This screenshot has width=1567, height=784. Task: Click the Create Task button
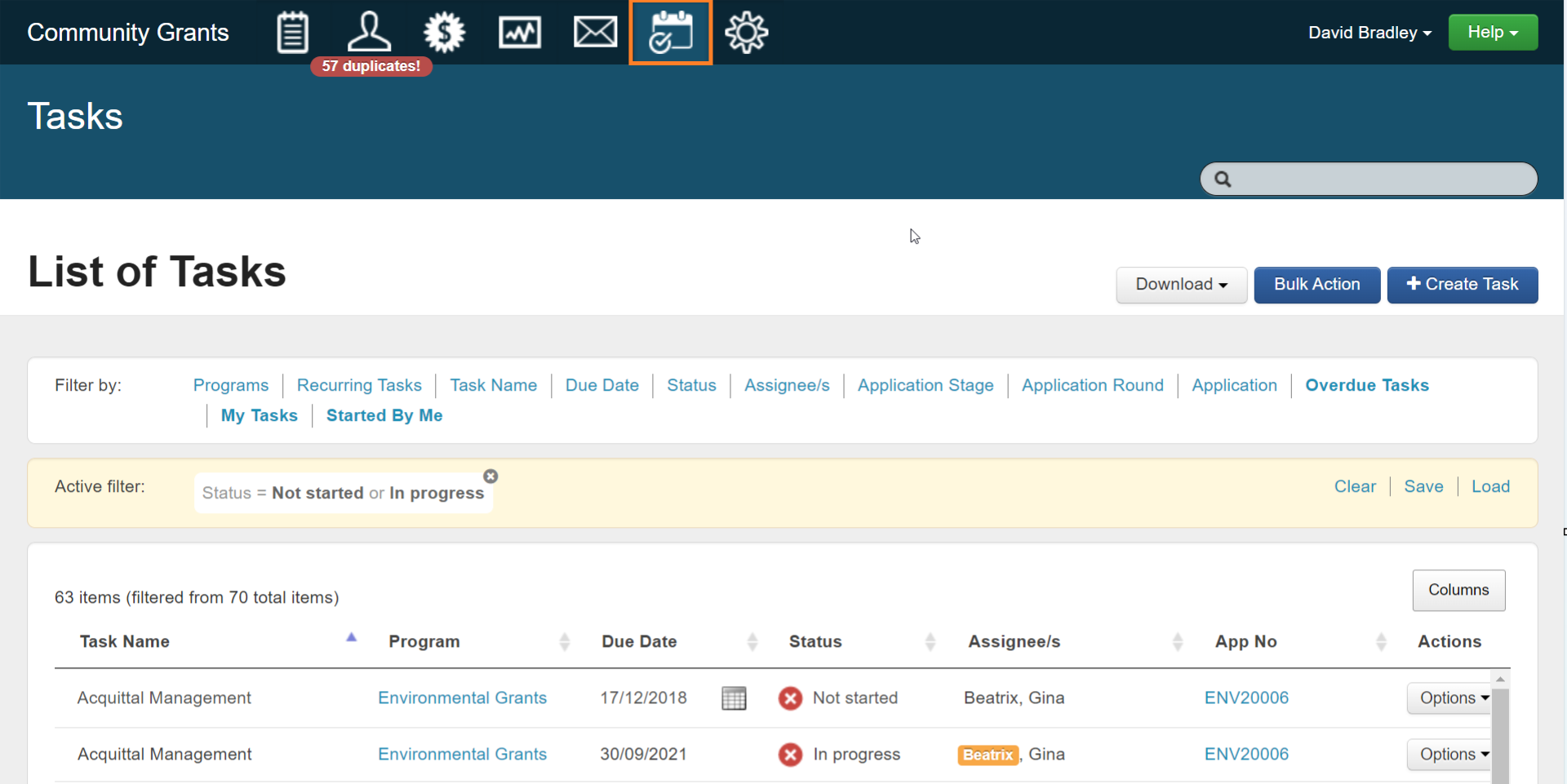[x=1462, y=285]
